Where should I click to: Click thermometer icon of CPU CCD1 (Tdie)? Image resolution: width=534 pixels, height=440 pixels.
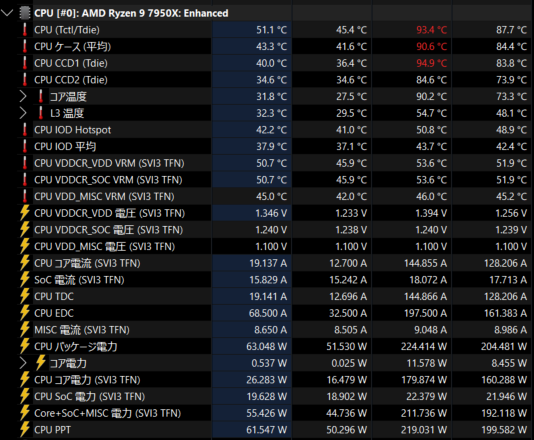point(25,63)
